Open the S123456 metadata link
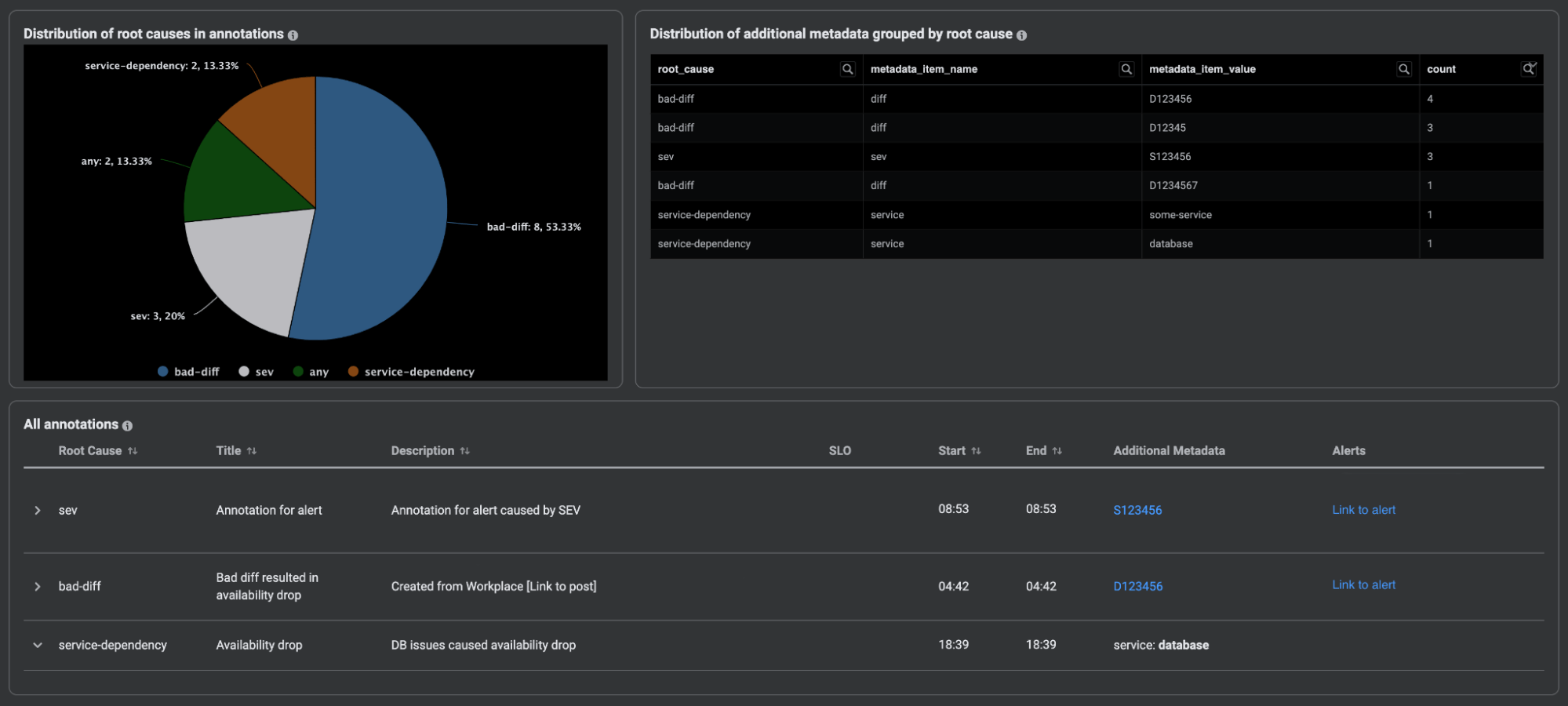The image size is (1568, 706). (1137, 510)
